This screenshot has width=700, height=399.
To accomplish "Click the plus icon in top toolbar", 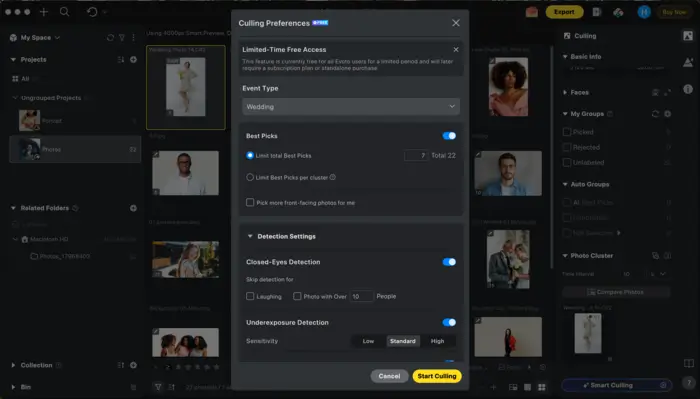I will point(44,12).
